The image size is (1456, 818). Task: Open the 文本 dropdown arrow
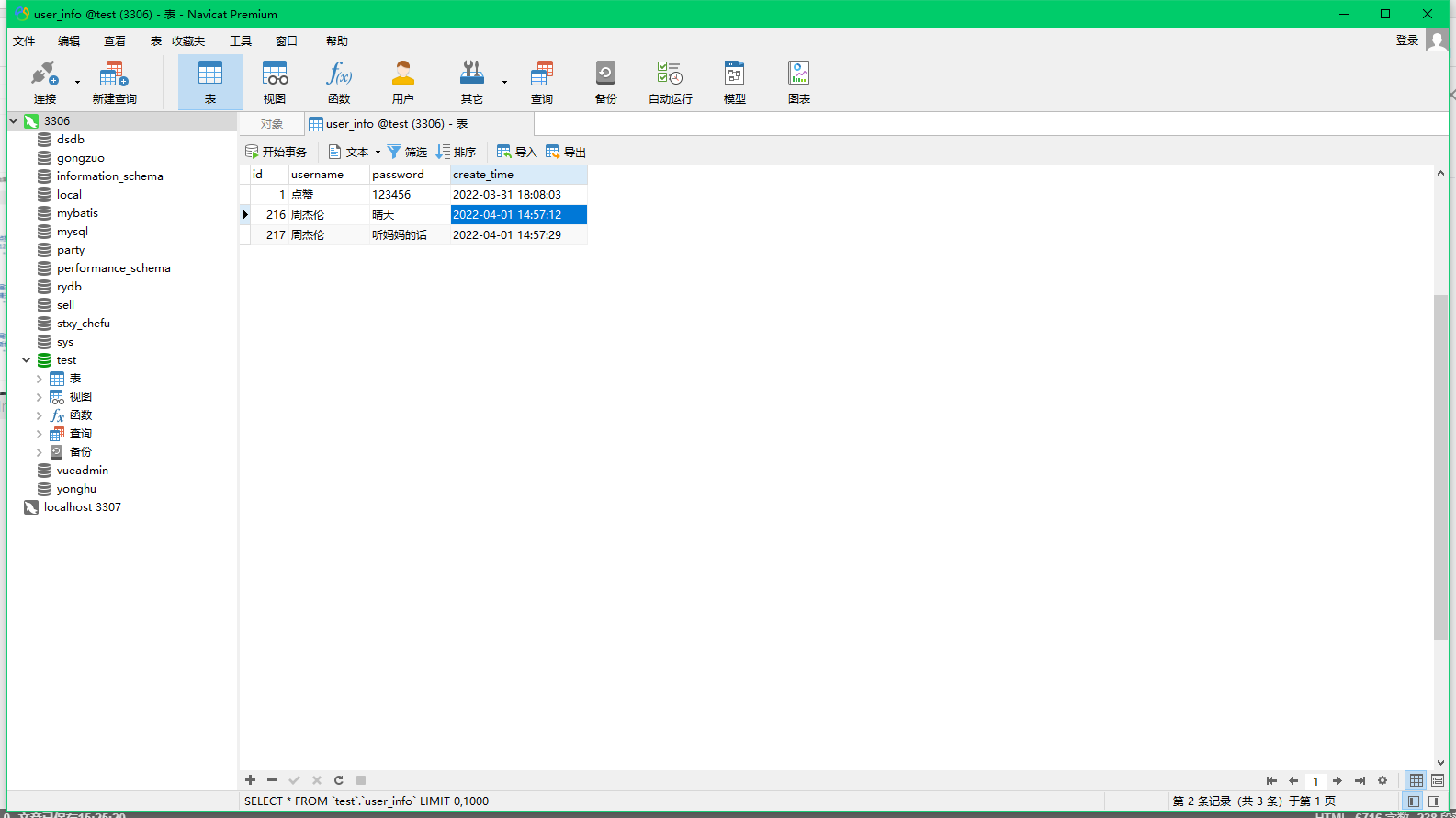pyautogui.click(x=378, y=153)
